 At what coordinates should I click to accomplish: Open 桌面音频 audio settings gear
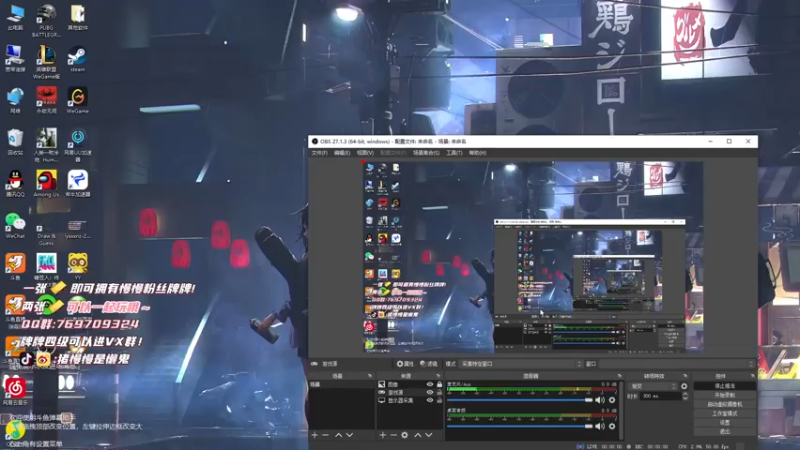point(612,426)
